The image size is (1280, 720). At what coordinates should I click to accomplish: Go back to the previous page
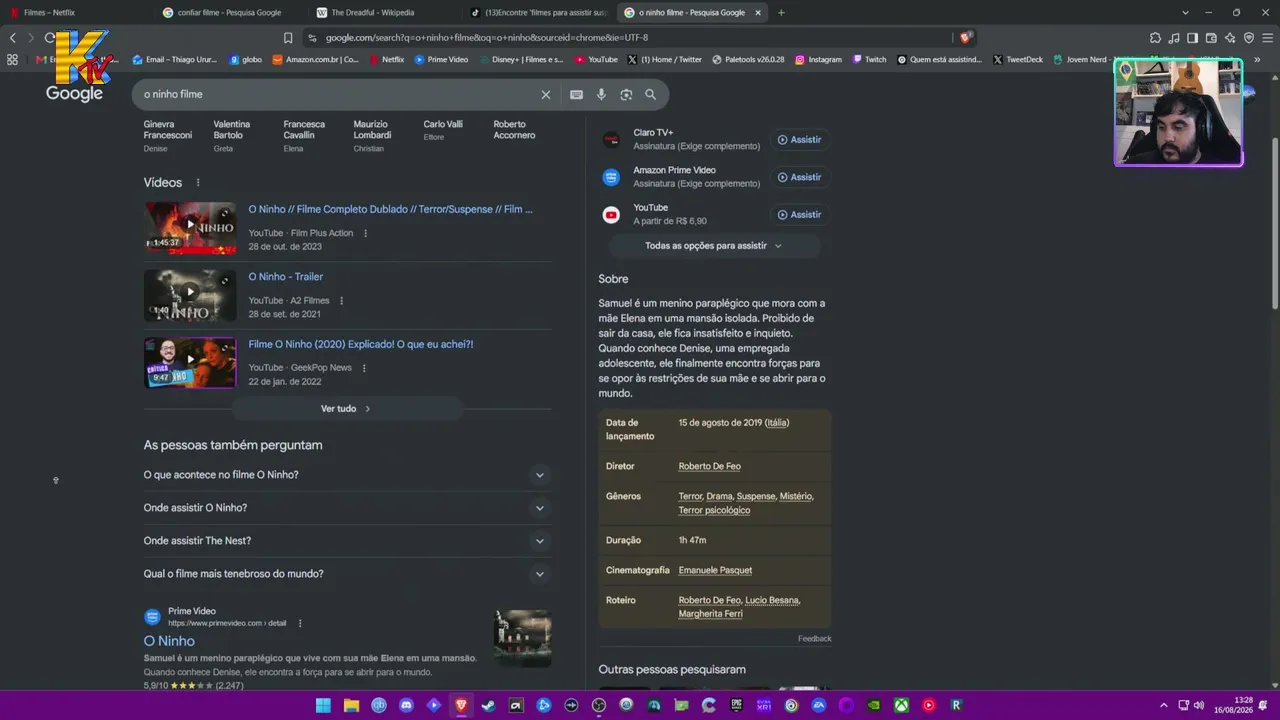13,38
